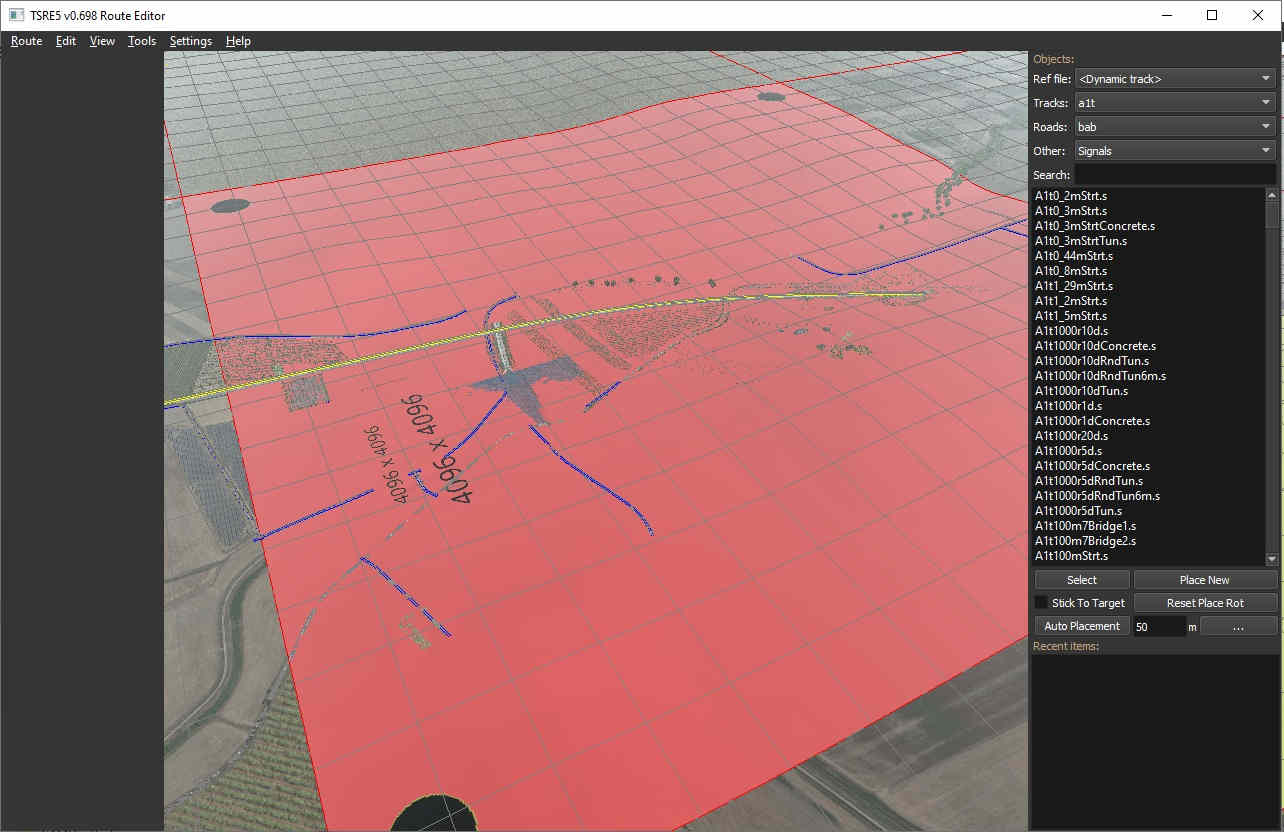The image size is (1284, 832).
Task: Click the object Search field
Action: coord(1174,175)
